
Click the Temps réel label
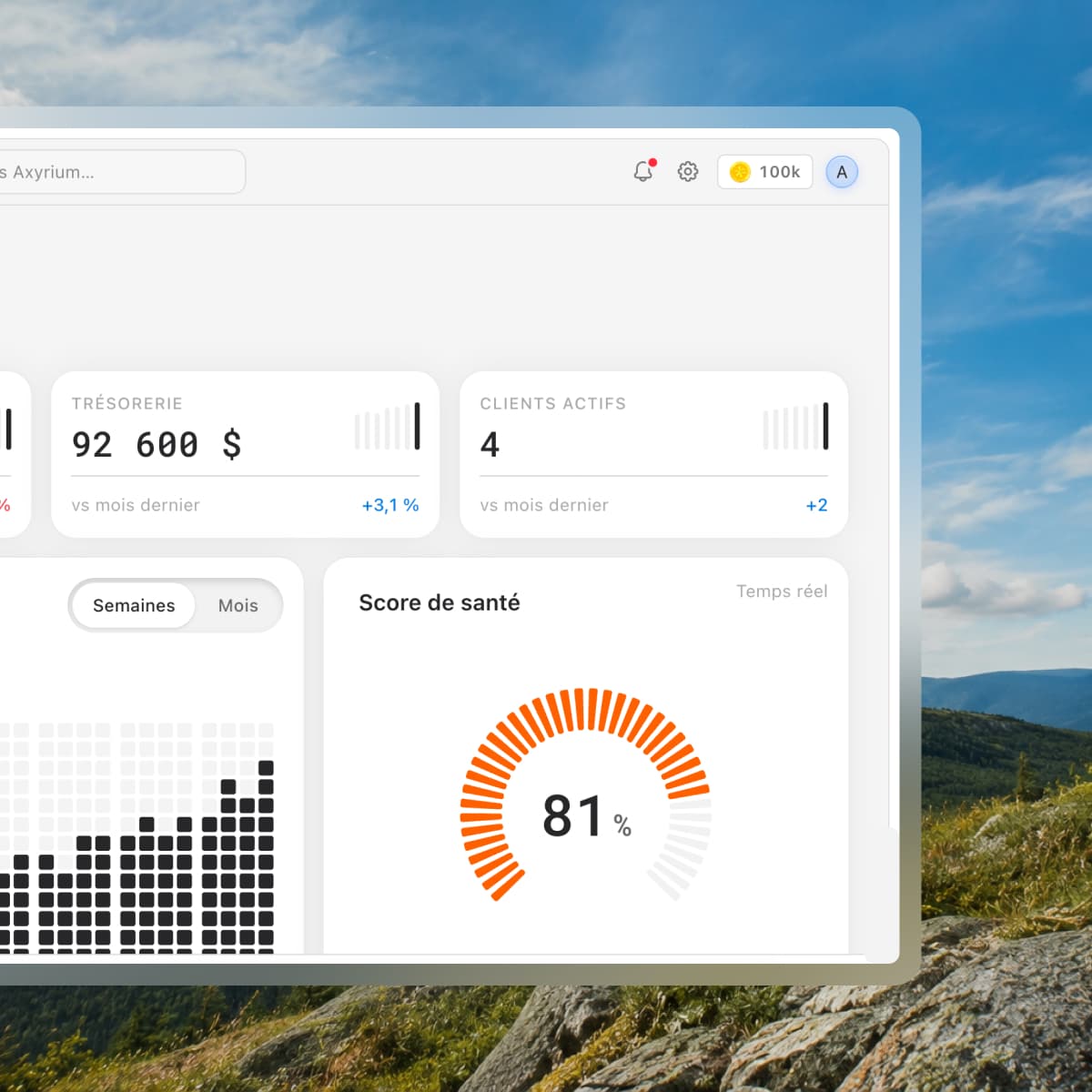782,591
